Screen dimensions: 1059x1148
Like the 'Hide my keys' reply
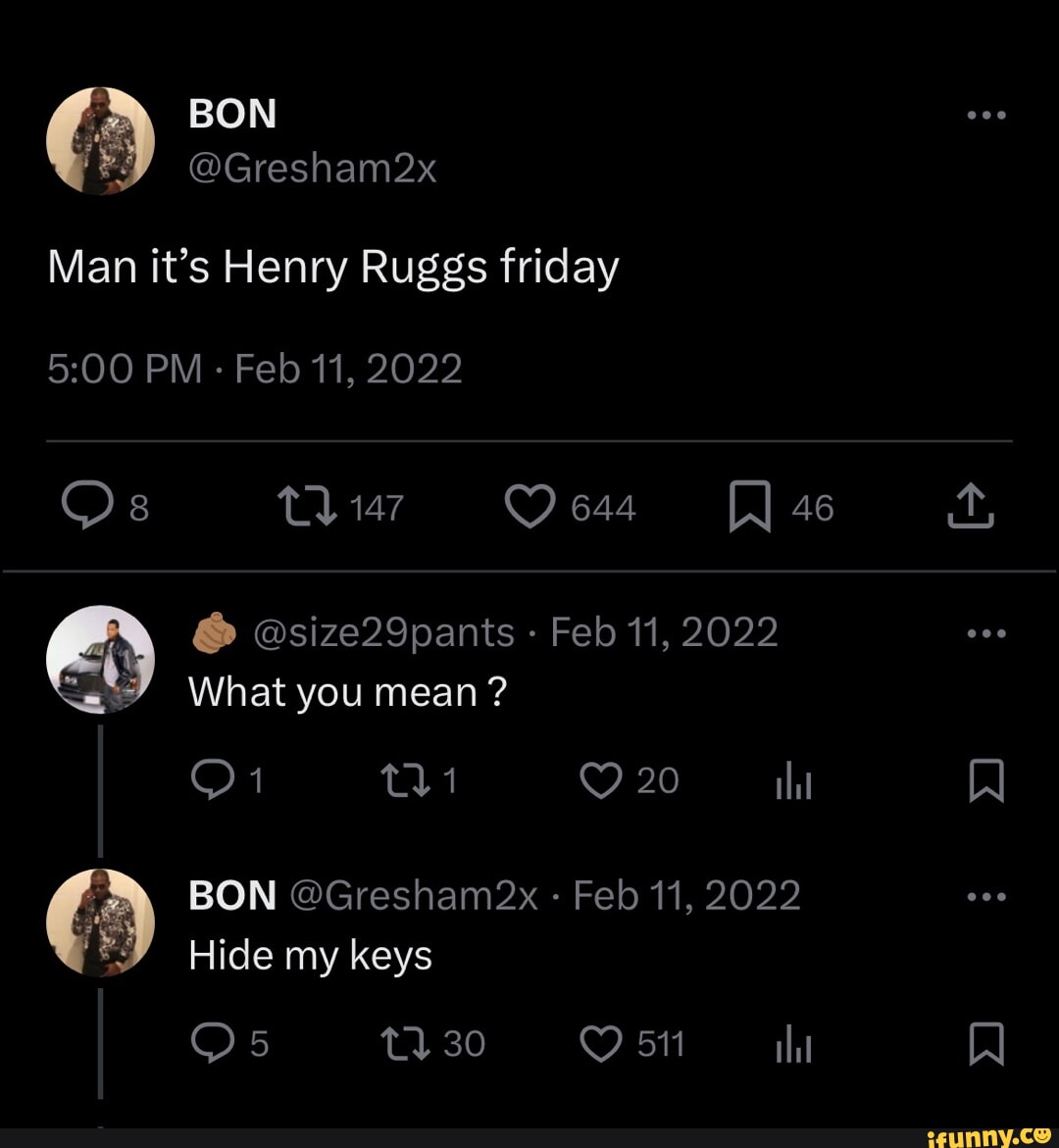[600, 1043]
